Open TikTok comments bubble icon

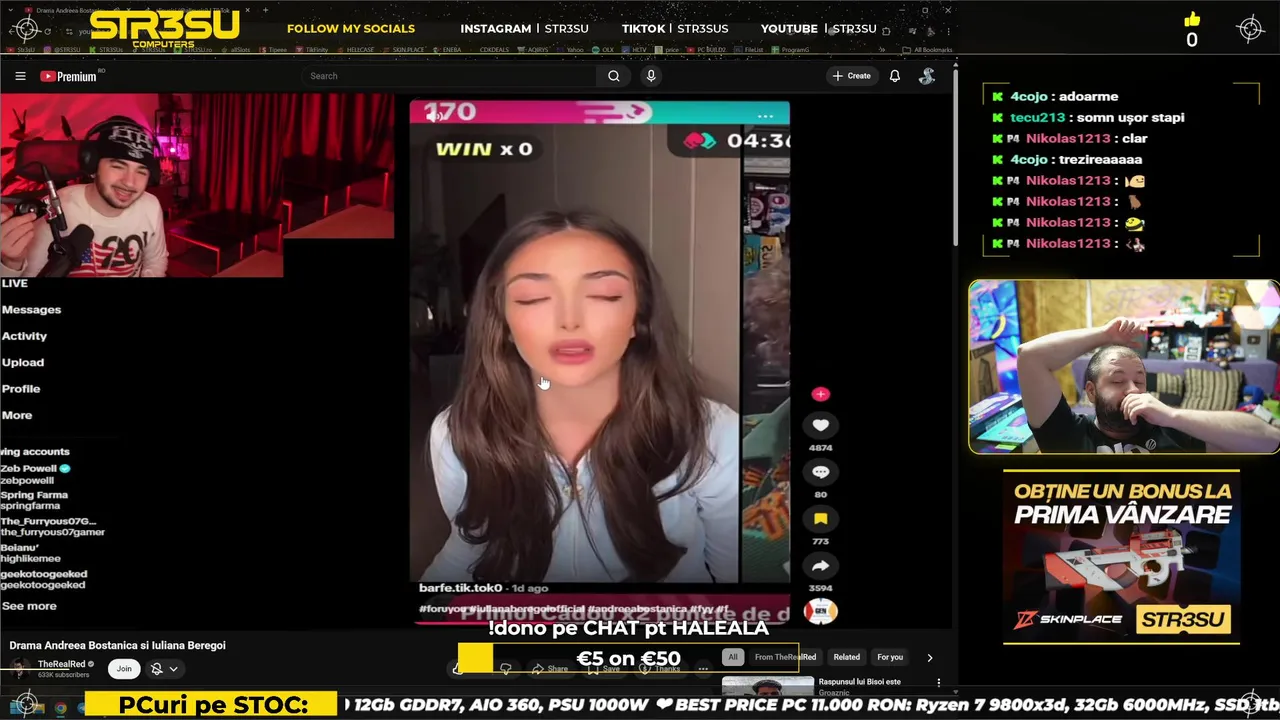[820, 472]
